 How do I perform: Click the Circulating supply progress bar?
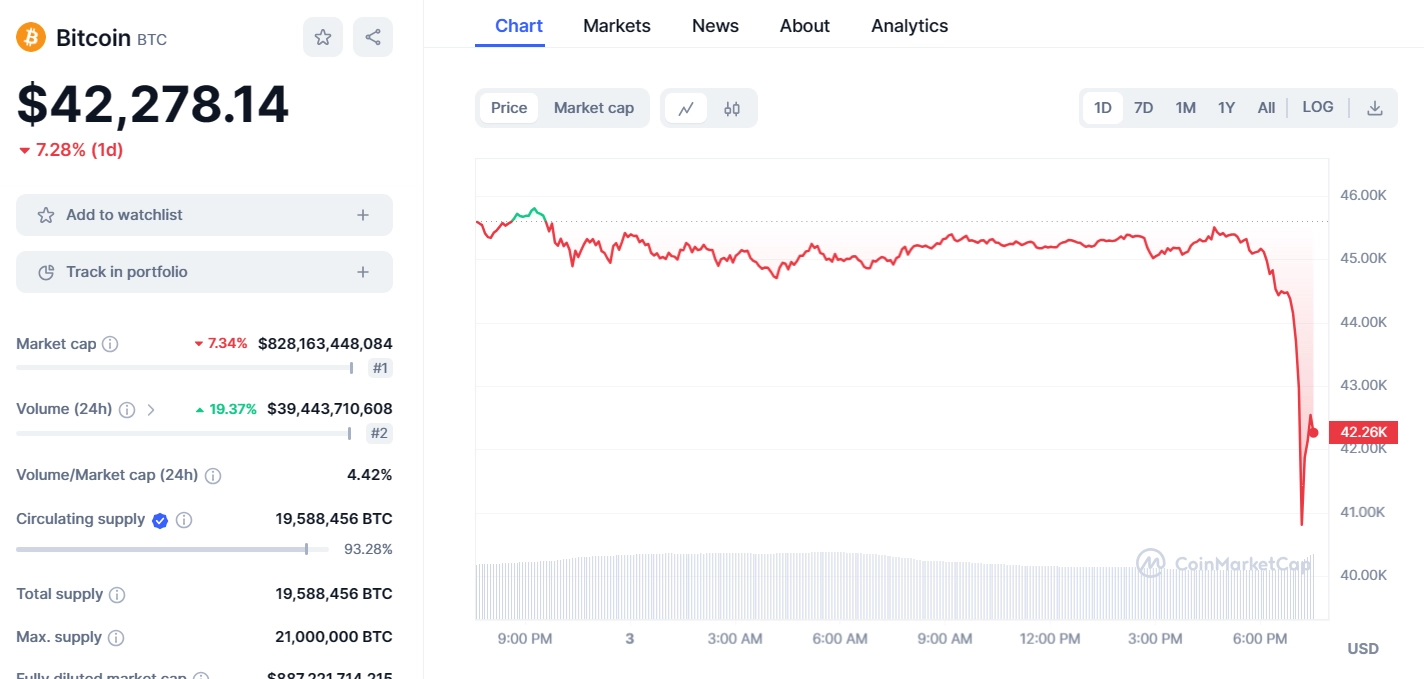point(172,549)
